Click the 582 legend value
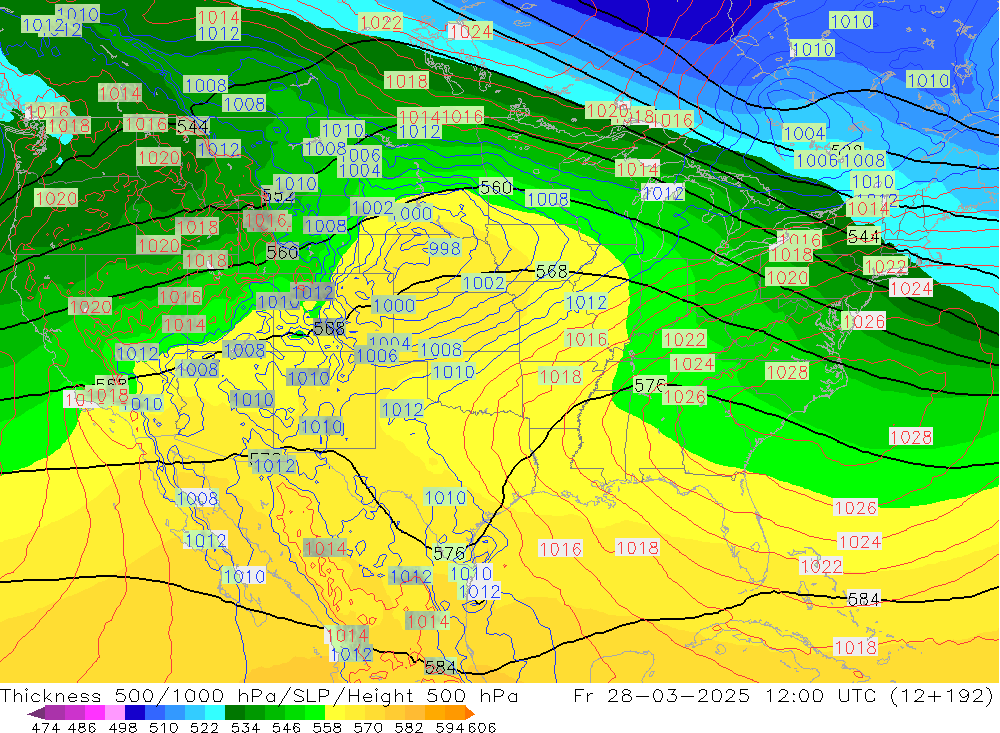The height and width of the screenshot is (733, 1000). 409,727
